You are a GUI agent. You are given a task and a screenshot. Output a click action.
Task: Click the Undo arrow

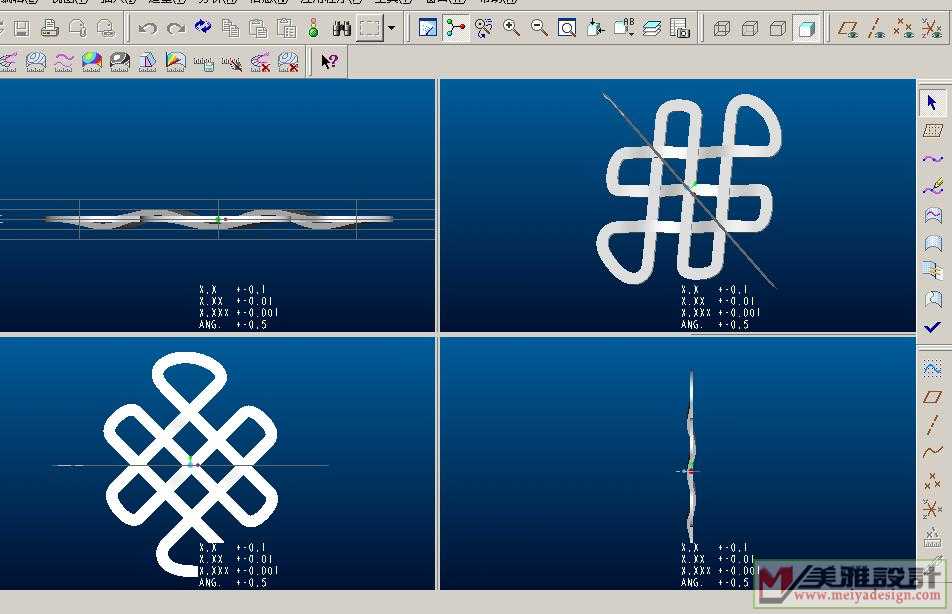148,28
